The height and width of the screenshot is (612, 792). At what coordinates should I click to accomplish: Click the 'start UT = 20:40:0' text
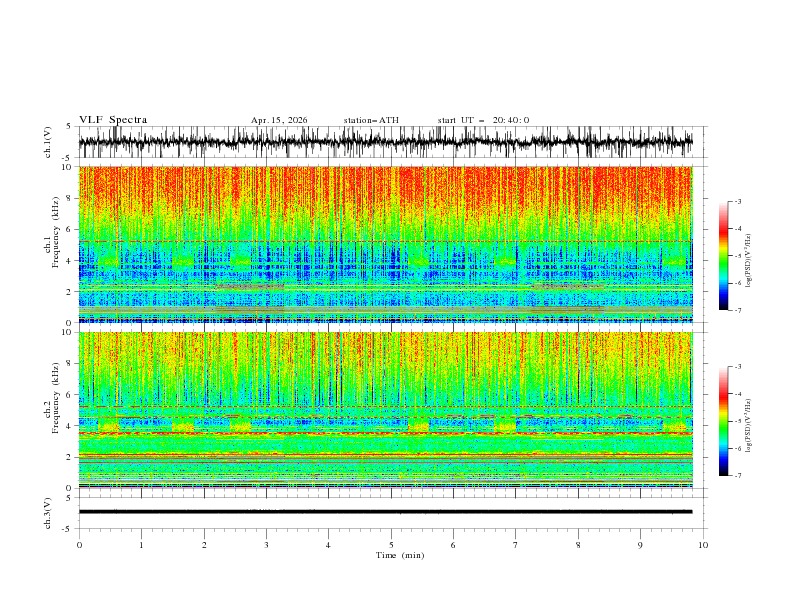click(x=483, y=120)
